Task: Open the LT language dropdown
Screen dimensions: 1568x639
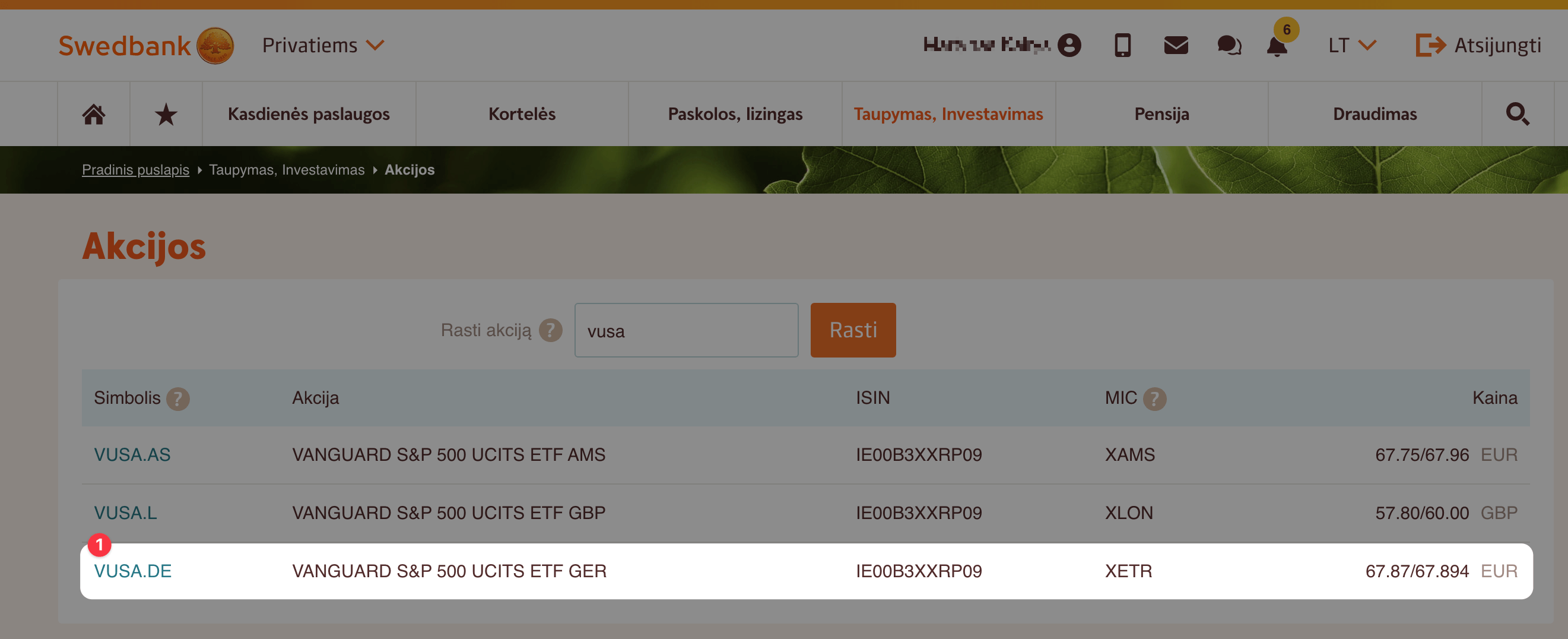Action: (x=1352, y=45)
